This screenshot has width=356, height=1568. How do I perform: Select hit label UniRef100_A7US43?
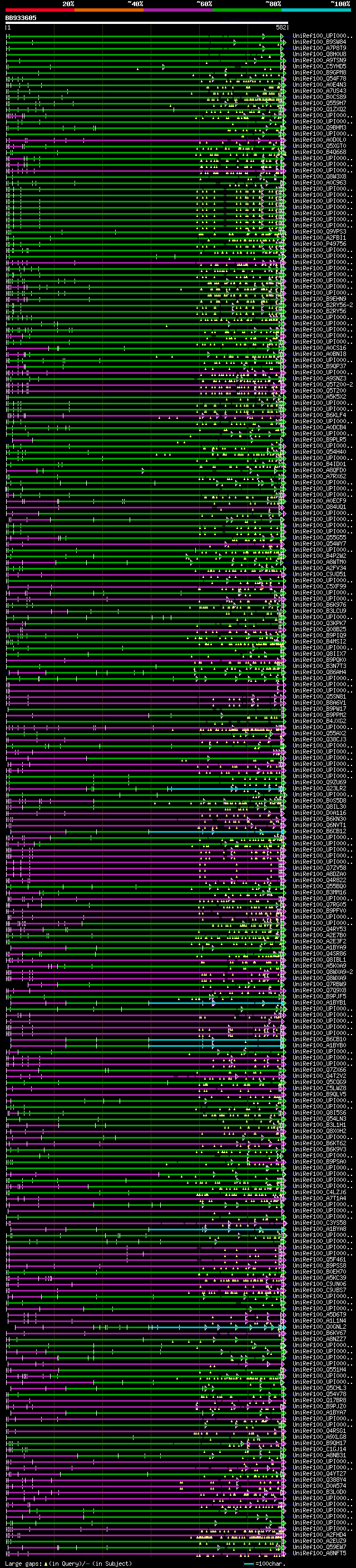[x=319, y=91]
